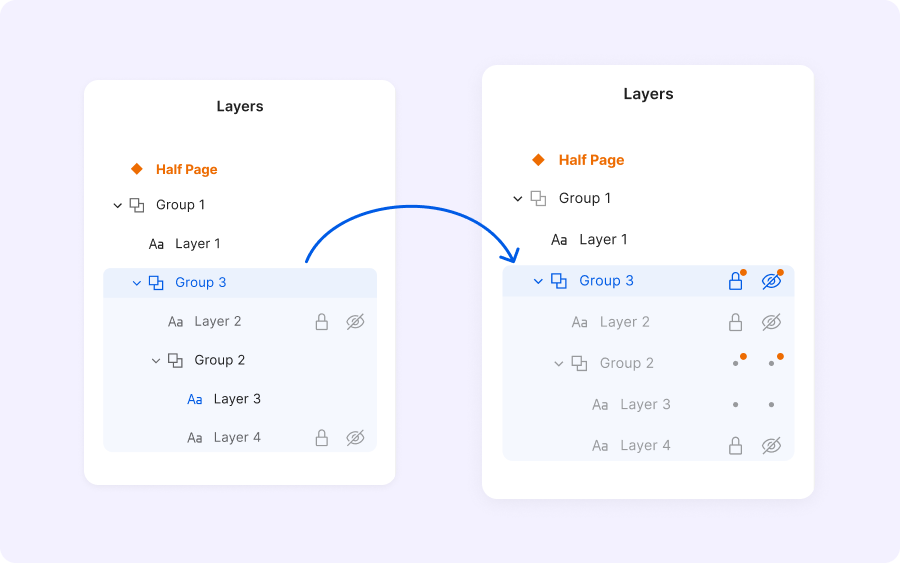Collapse Group 2 chevron in left panel

(156, 361)
